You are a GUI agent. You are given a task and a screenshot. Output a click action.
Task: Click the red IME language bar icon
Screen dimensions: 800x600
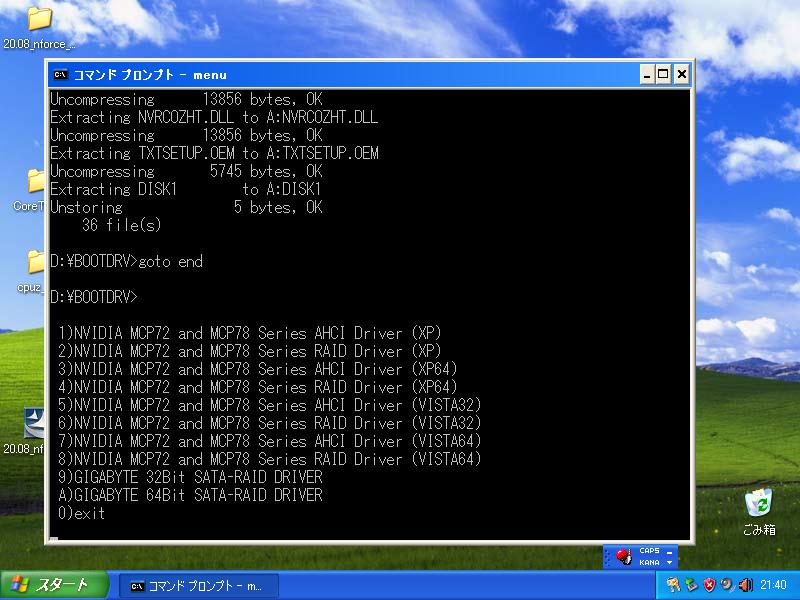coord(623,556)
